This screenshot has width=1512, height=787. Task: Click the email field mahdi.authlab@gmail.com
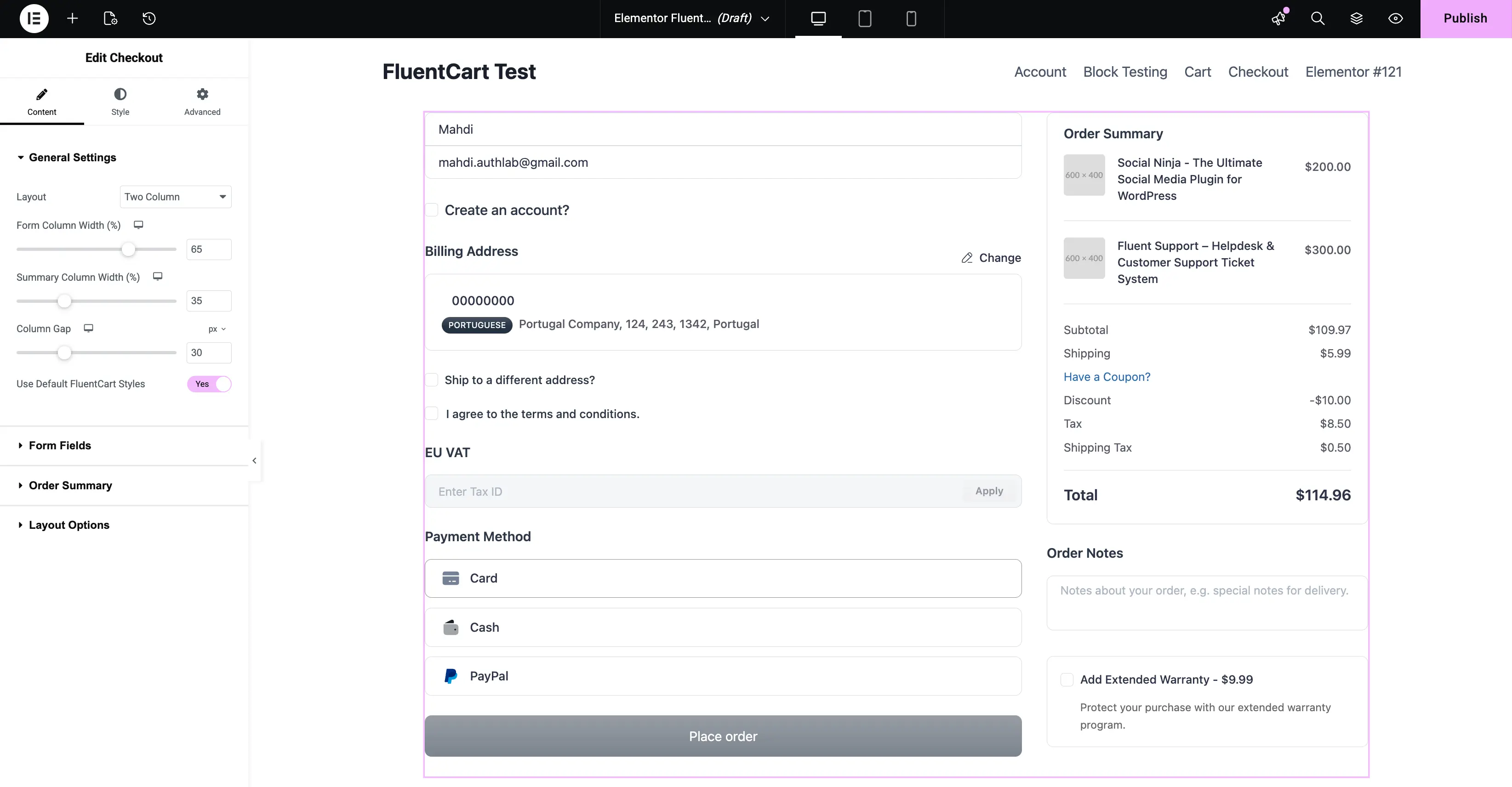tap(723, 163)
